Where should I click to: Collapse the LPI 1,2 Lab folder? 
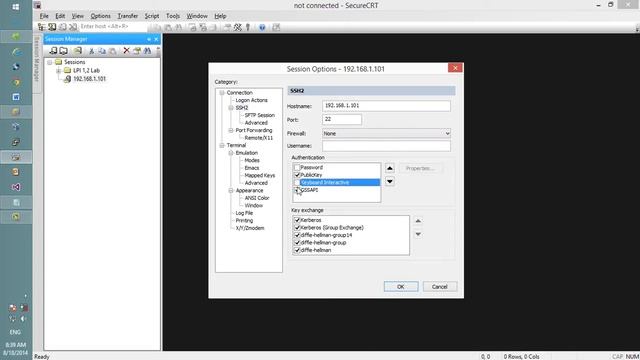pyautogui.click(x=58, y=70)
